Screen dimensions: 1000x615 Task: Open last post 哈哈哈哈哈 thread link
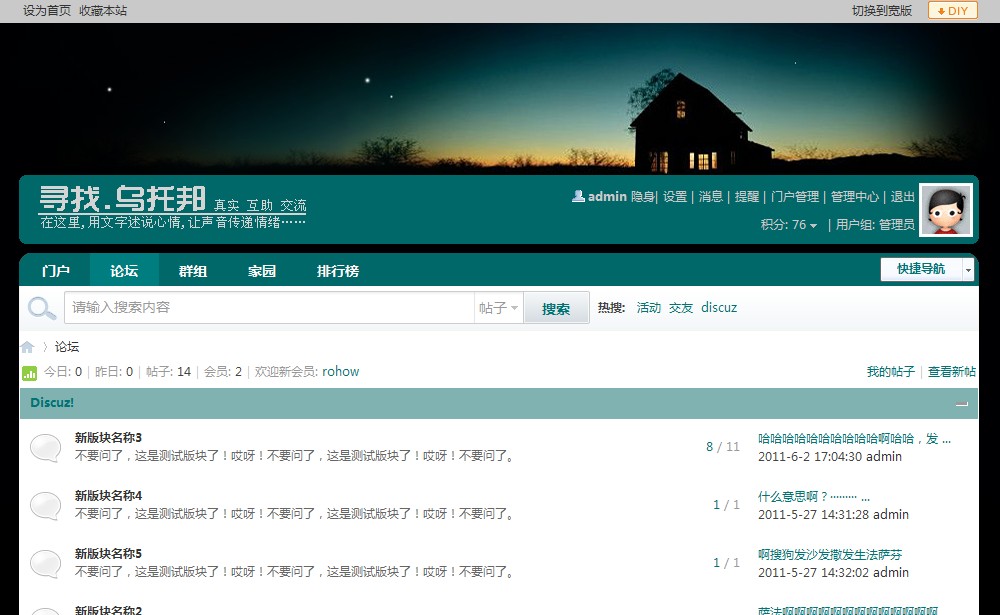pos(854,439)
